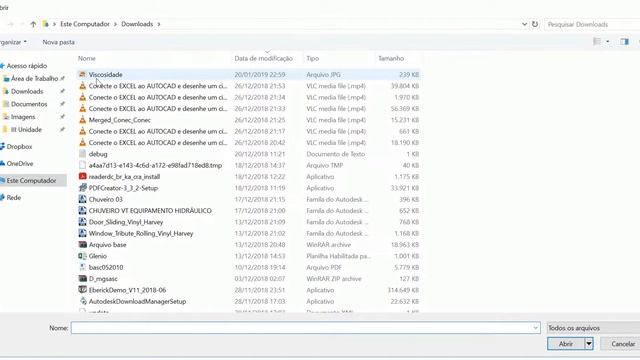Select Door_Sliding_Vinyl_Harvey family icon
This screenshot has height=360, width=640.
pyautogui.click(x=82, y=222)
